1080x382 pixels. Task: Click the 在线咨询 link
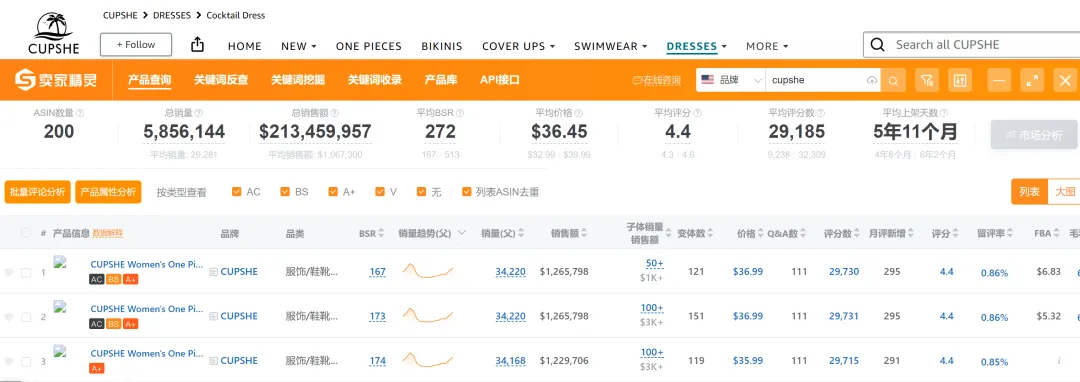[656, 81]
